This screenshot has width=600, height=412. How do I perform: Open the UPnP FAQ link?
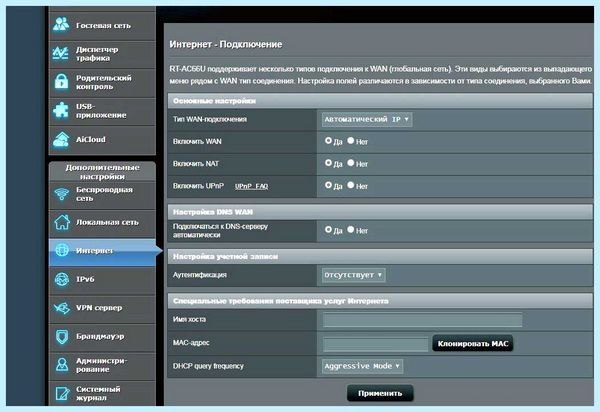pyautogui.click(x=251, y=186)
